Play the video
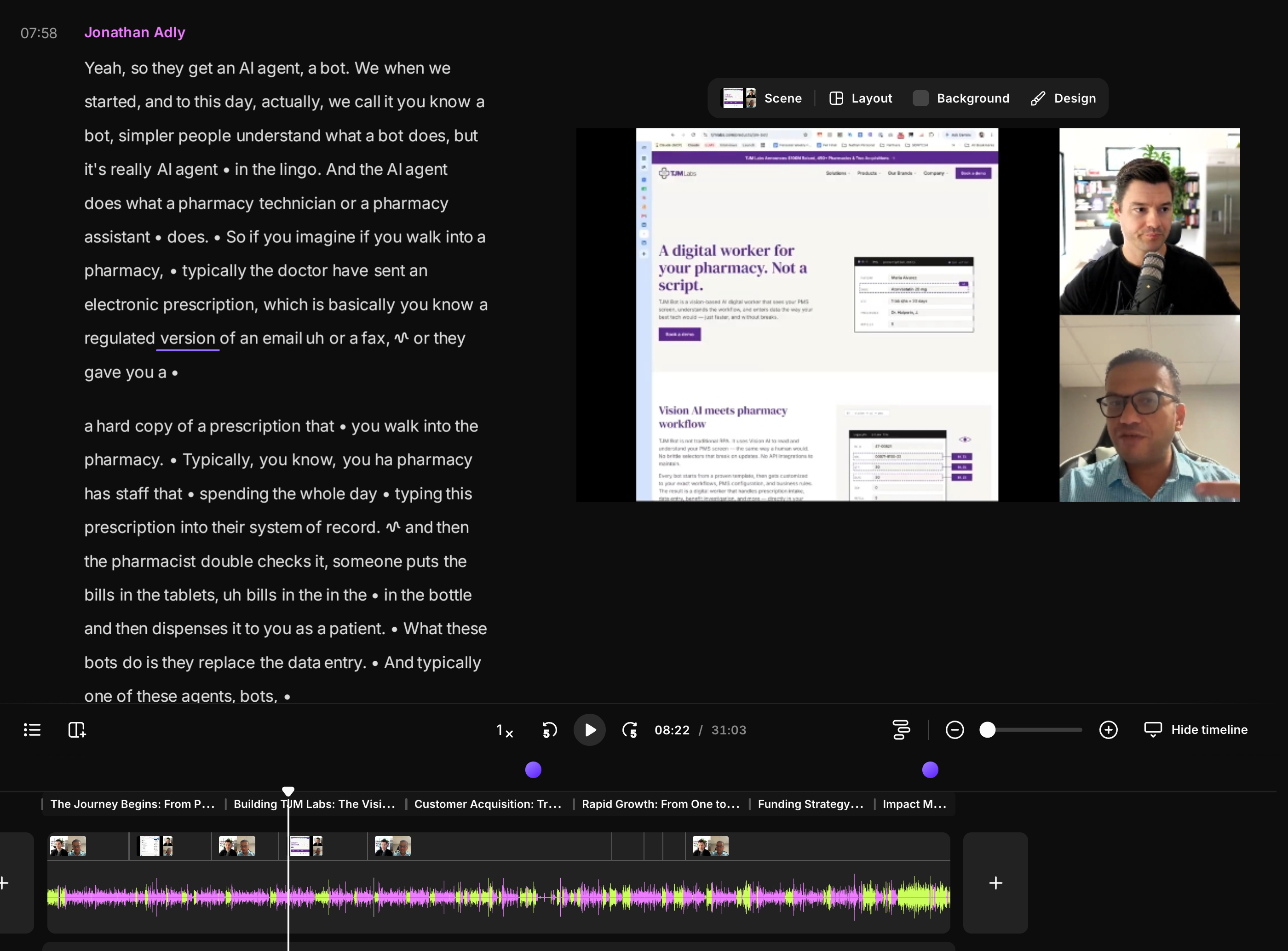 [590, 730]
